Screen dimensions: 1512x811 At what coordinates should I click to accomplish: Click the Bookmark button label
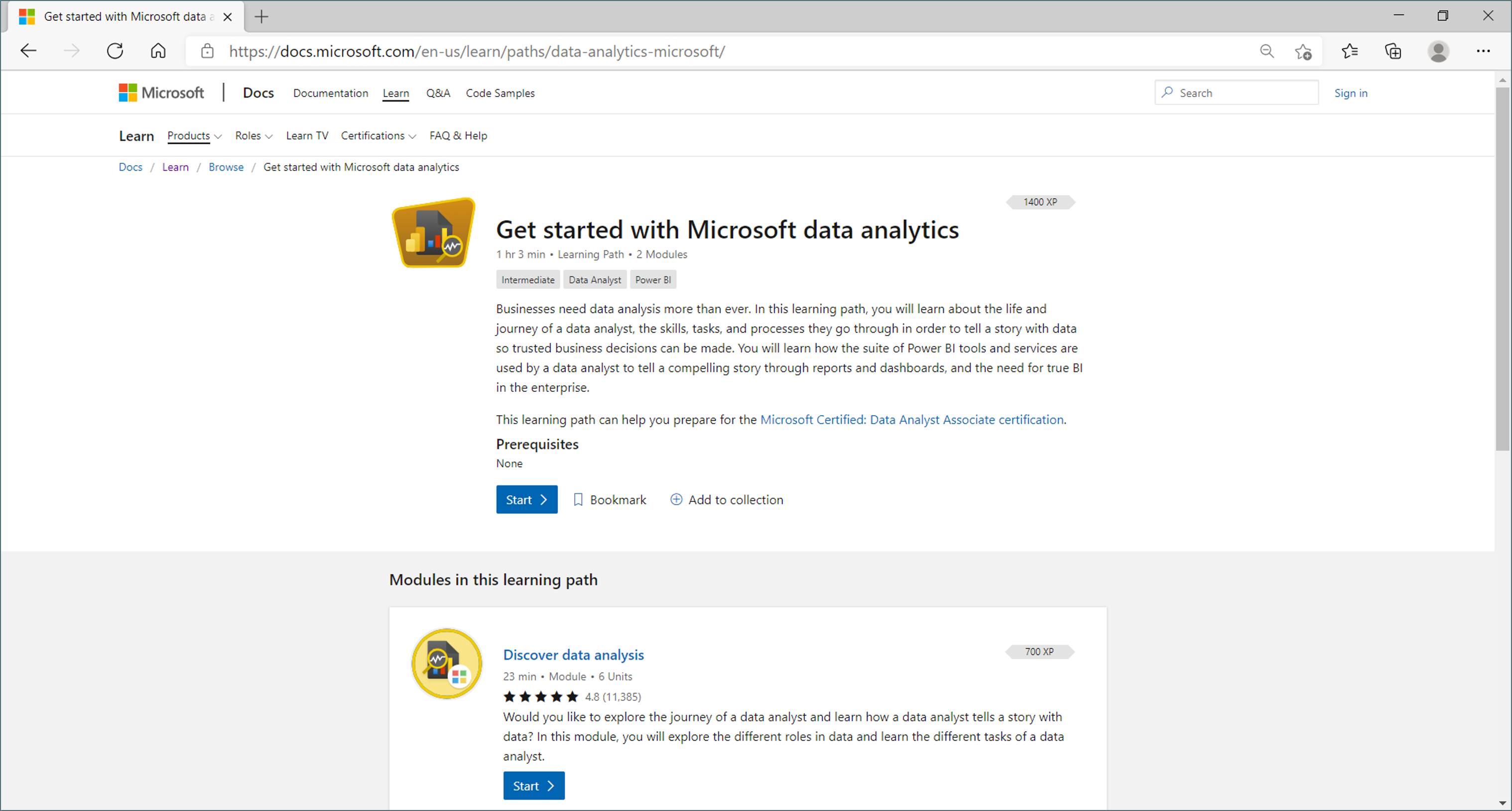(618, 499)
